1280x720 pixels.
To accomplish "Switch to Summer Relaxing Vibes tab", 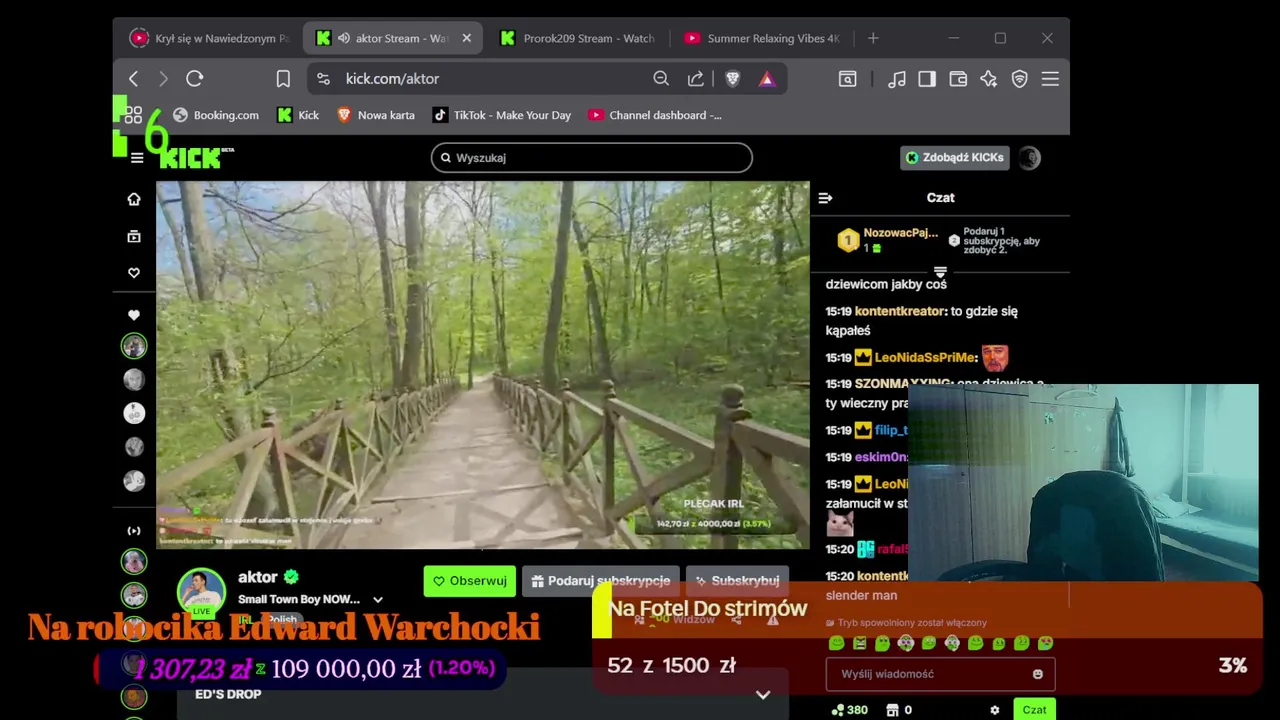I will point(762,38).
